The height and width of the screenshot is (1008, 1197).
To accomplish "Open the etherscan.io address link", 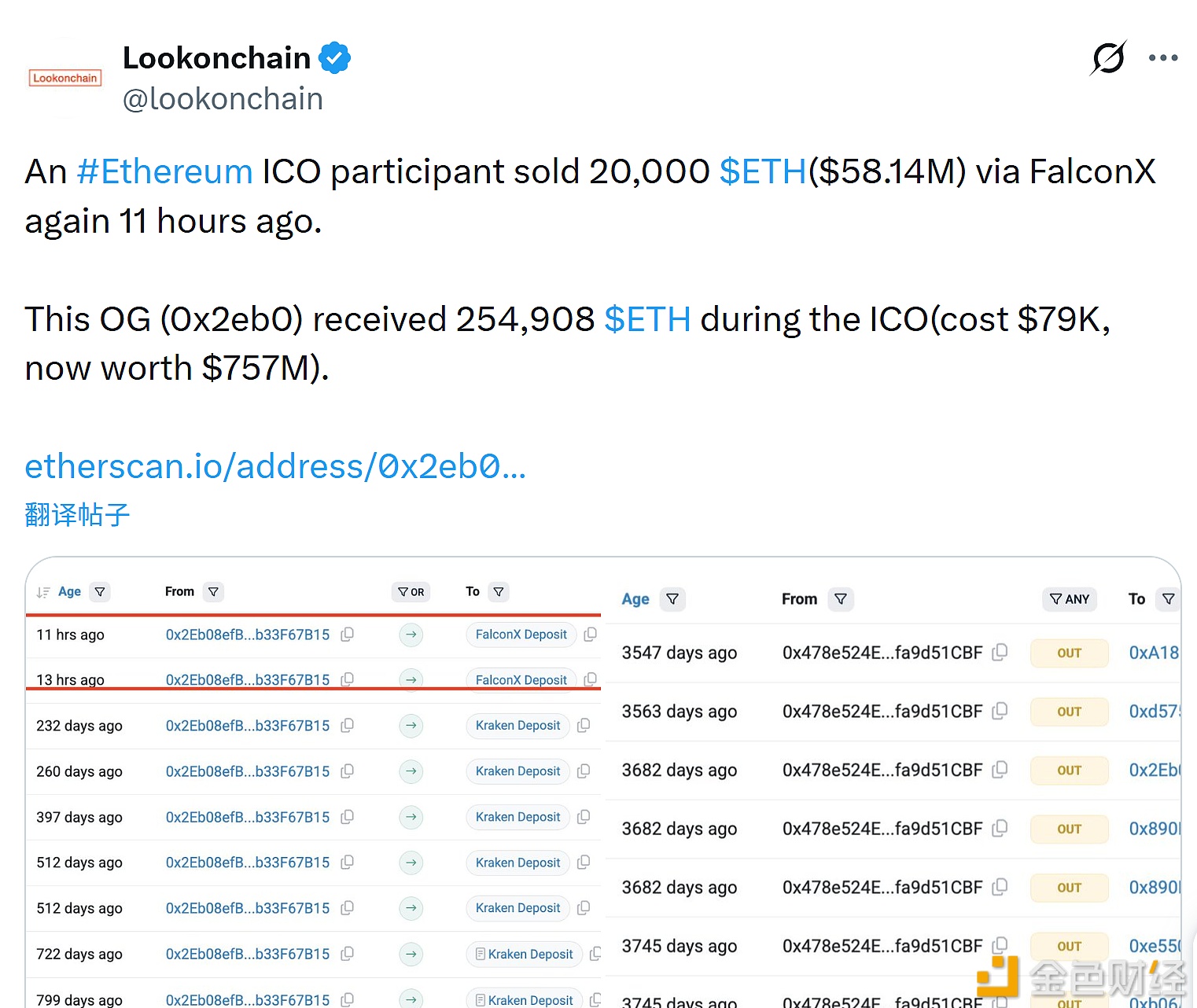I will click(275, 466).
